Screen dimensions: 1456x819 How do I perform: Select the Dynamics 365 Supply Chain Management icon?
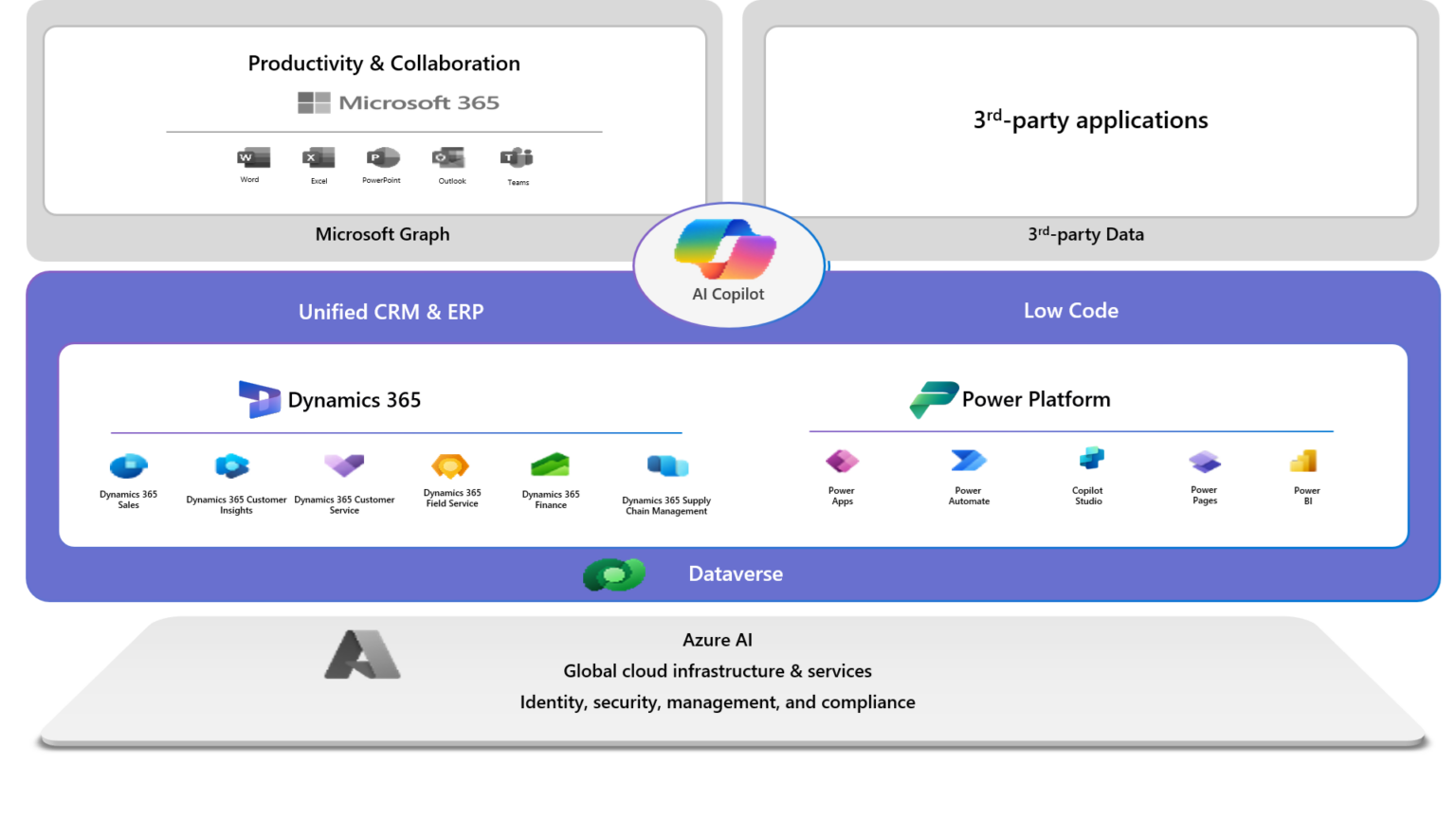point(666,464)
